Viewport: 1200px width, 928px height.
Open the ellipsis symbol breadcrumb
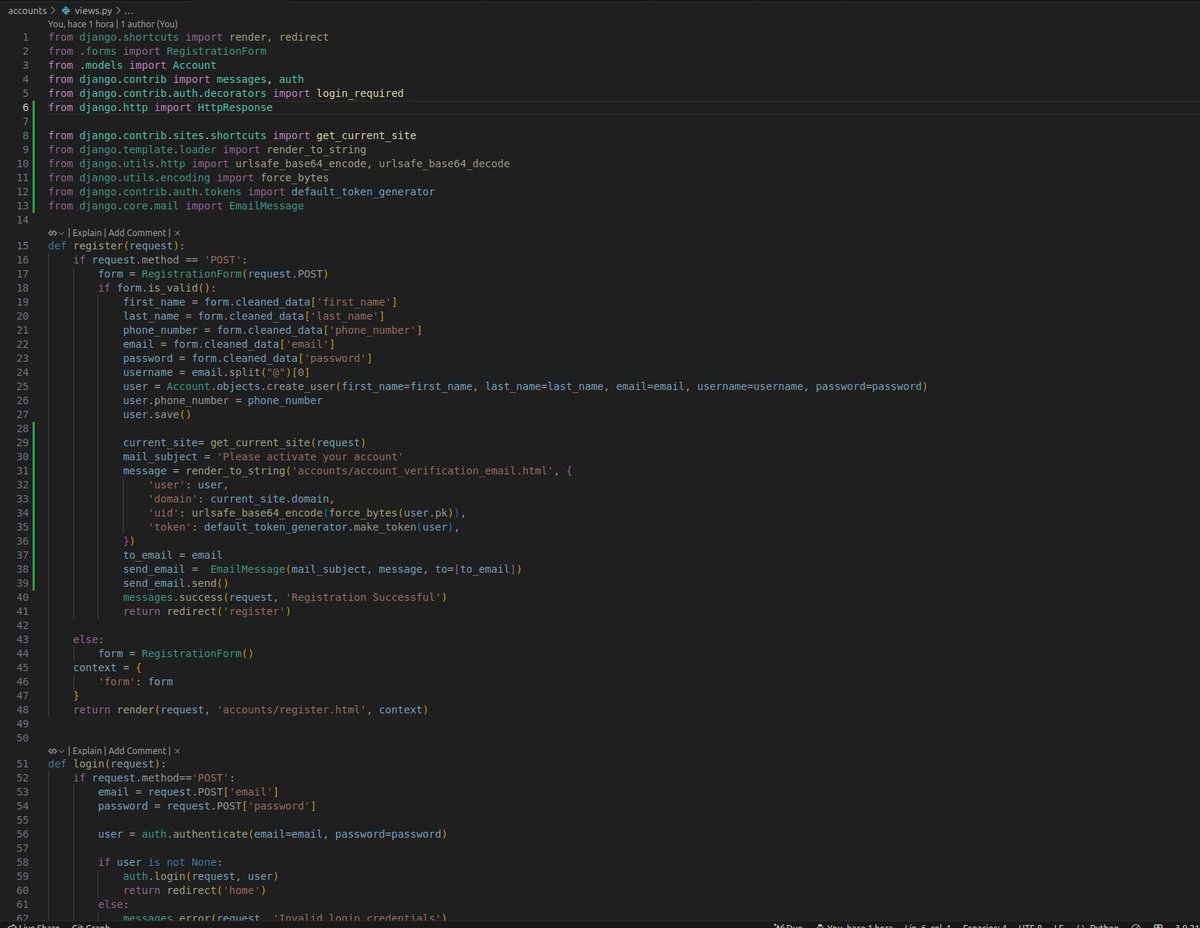coord(129,10)
